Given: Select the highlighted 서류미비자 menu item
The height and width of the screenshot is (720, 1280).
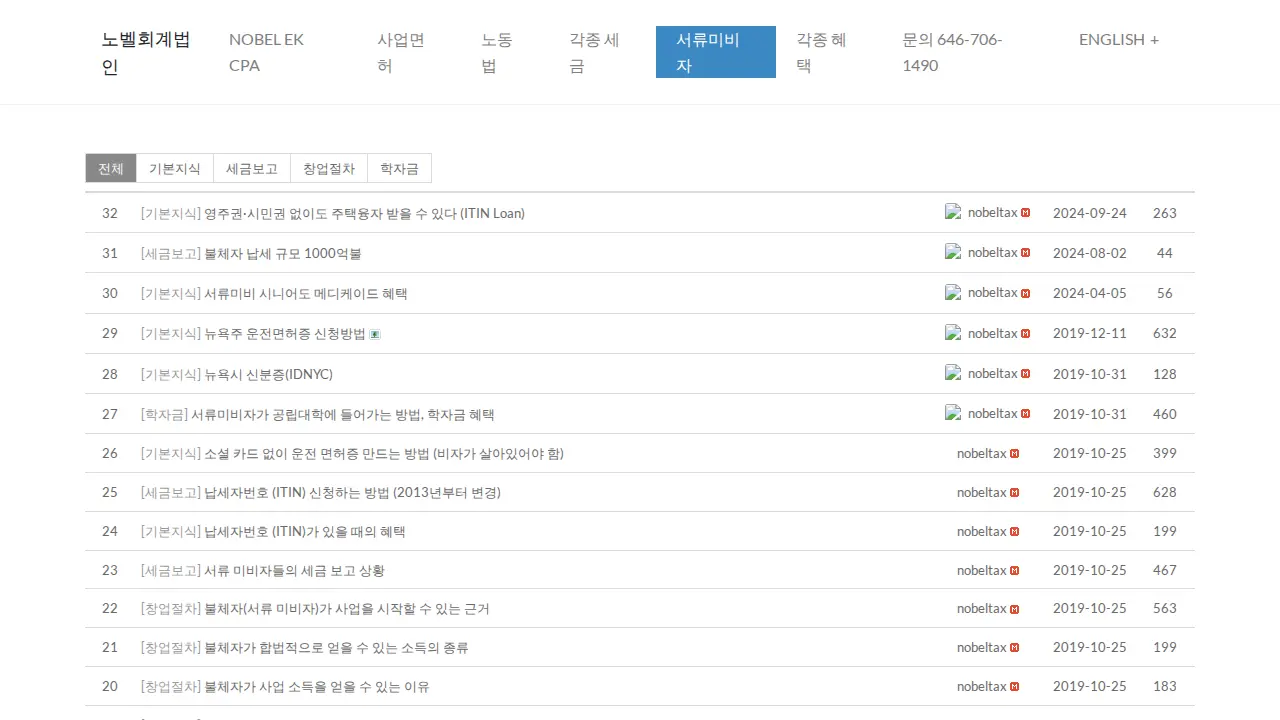Looking at the screenshot, I should (x=716, y=52).
